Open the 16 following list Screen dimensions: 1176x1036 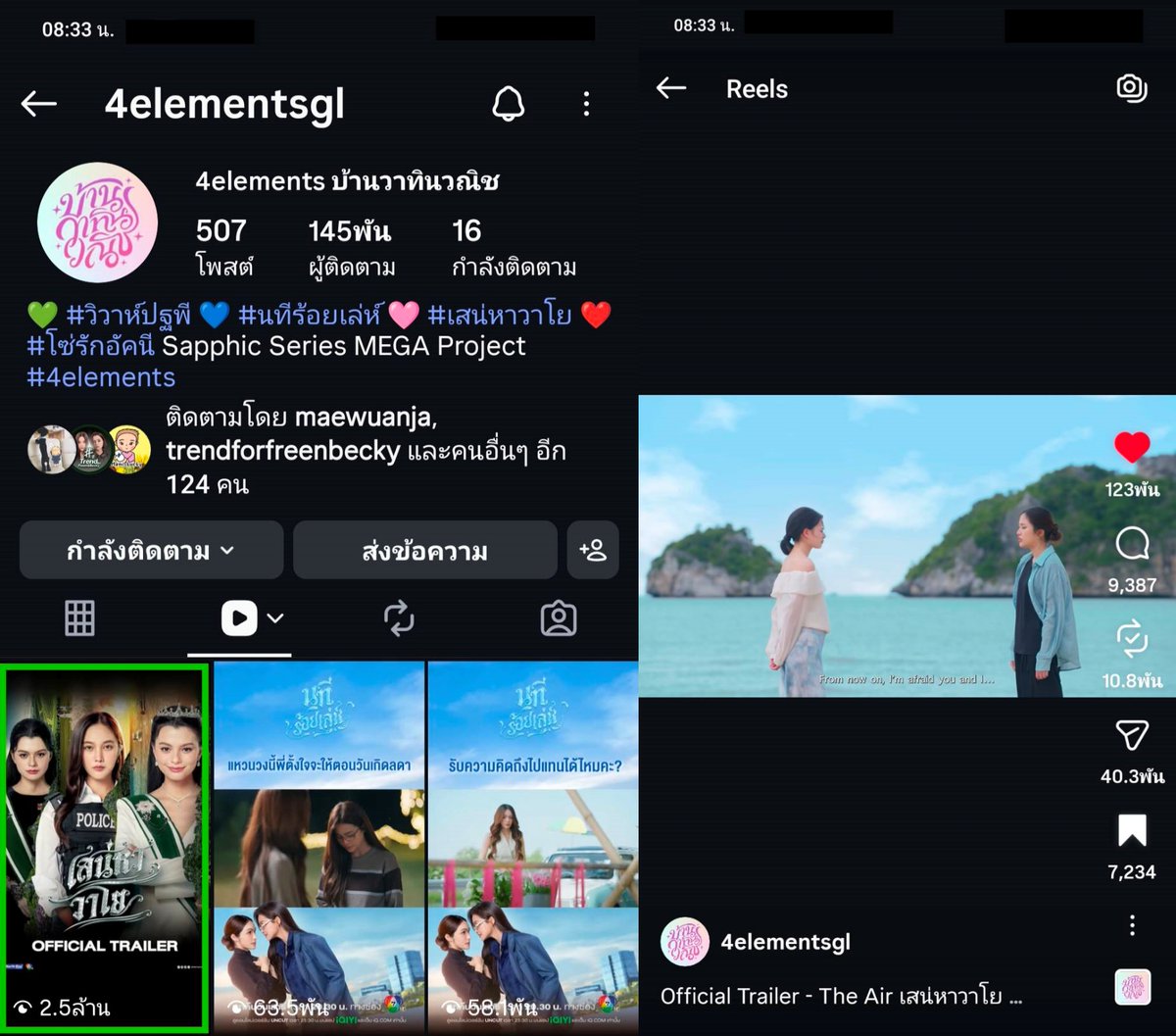click(x=514, y=247)
